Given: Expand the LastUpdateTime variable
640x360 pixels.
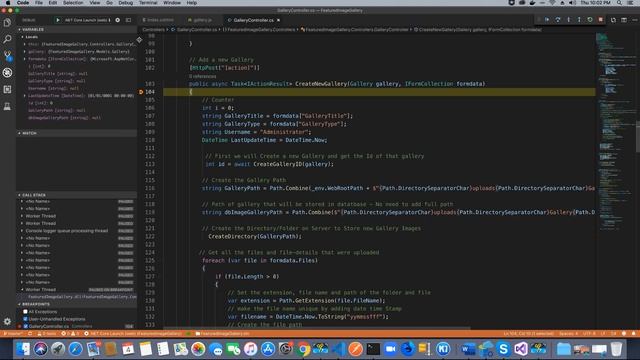Looking at the screenshot, I should (24, 96).
